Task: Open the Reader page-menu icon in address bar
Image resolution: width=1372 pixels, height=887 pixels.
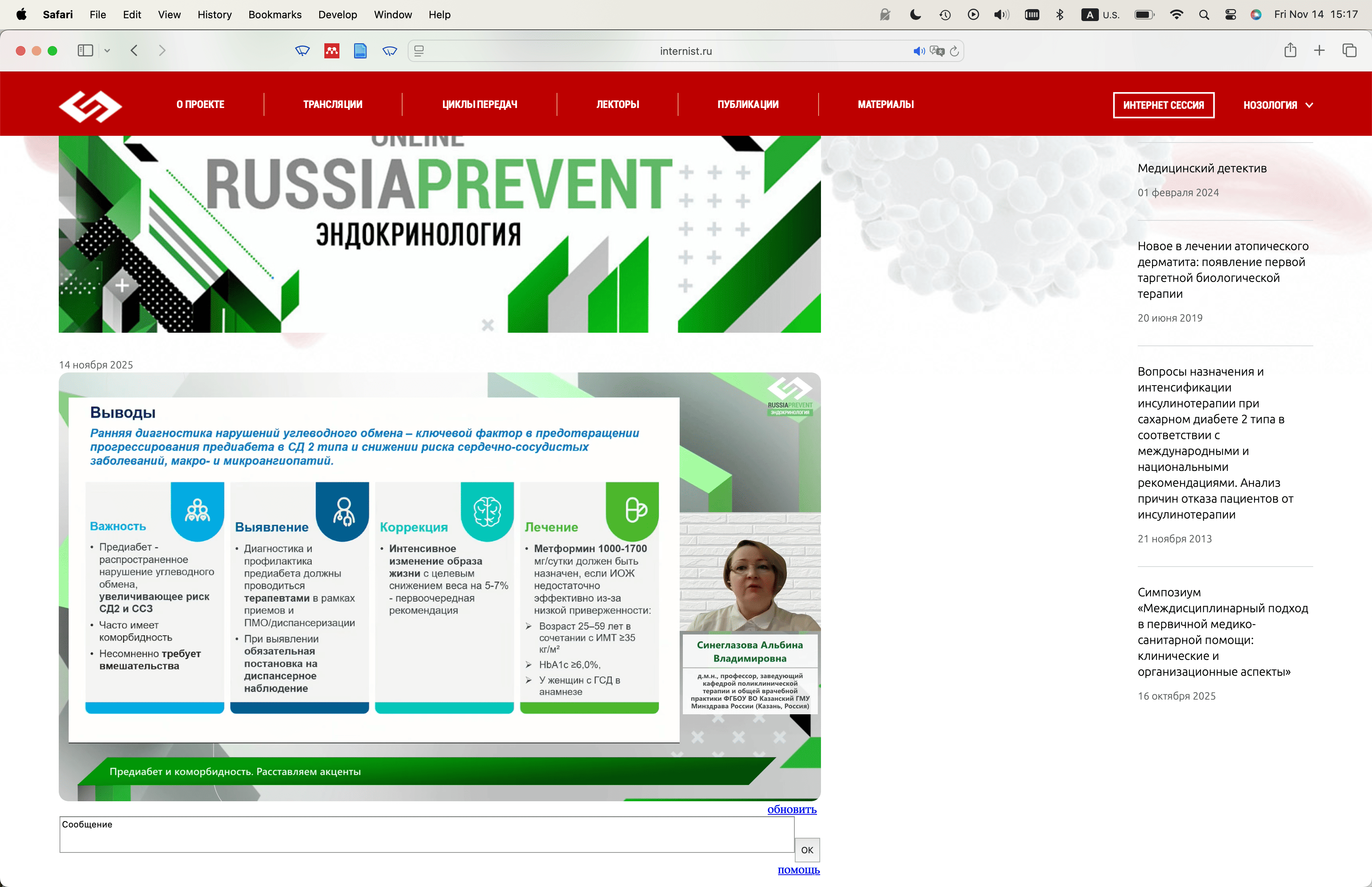Action: [x=419, y=51]
